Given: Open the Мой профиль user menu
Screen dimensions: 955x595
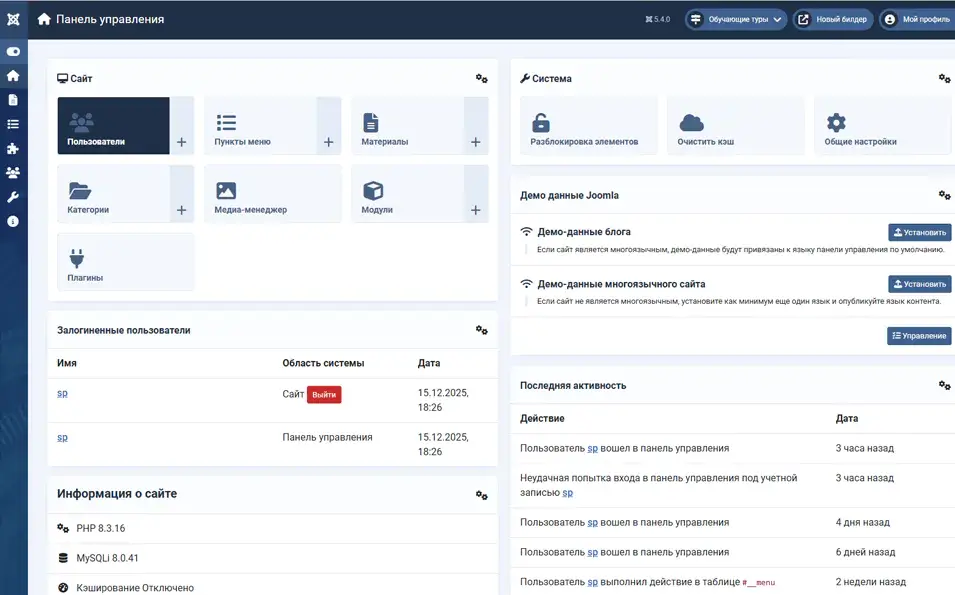Looking at the screenshot, I should (x=917, y=19).
